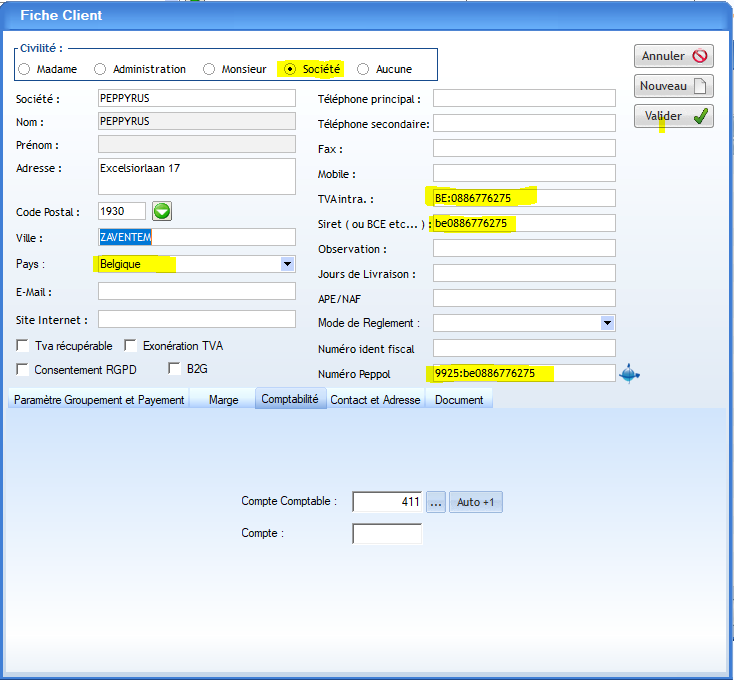
Task: Open Paramètre Groupement et Payement tab
Action: tap(99, 399)
